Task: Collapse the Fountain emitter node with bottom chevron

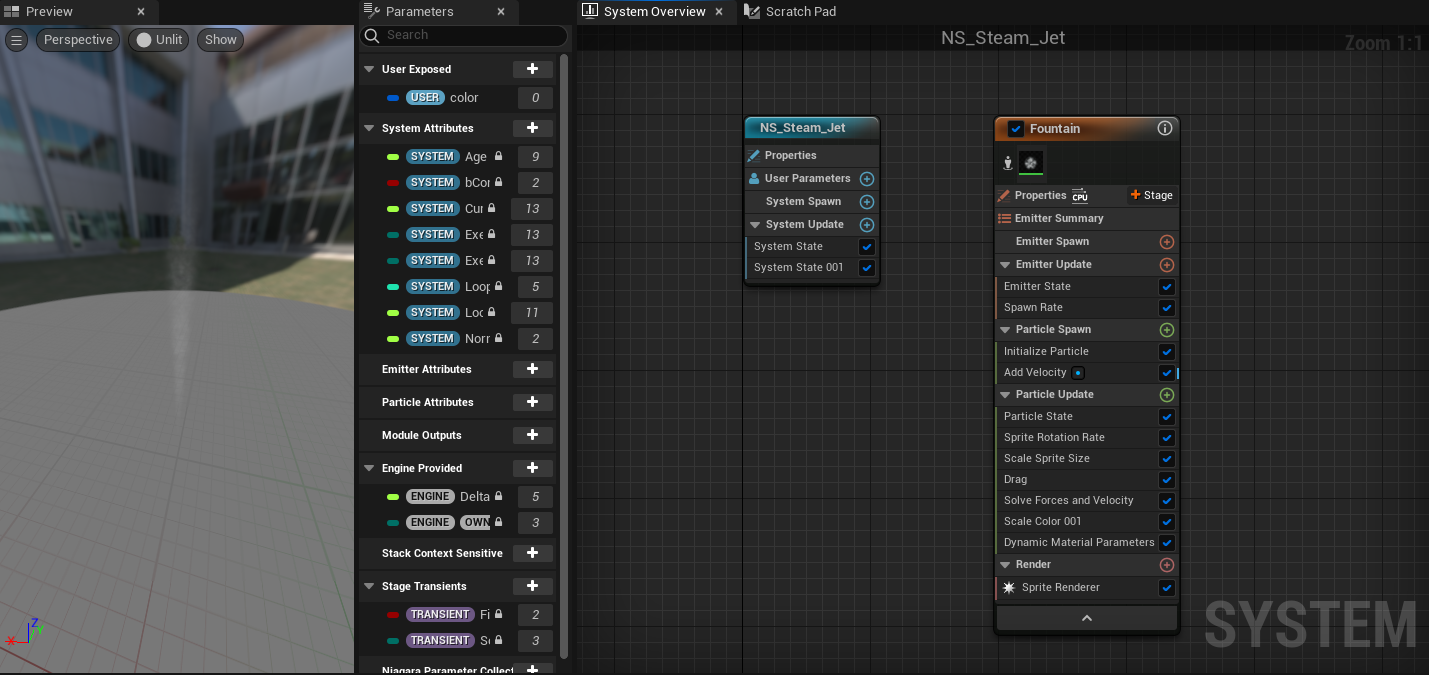Action: (1087, 618)
